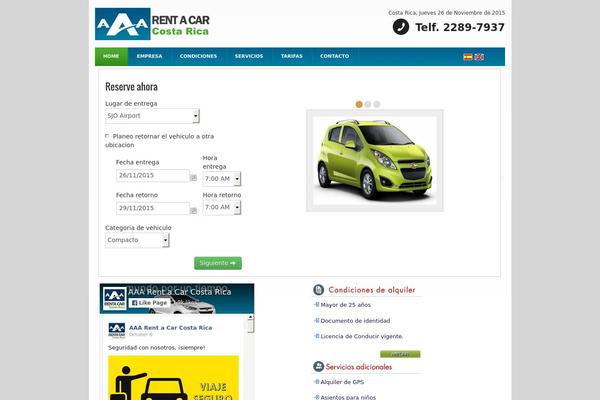The height and width of the screenshot is (400, 600).
Task: Open the 'Asientos para niños' link
Action: 348,397
